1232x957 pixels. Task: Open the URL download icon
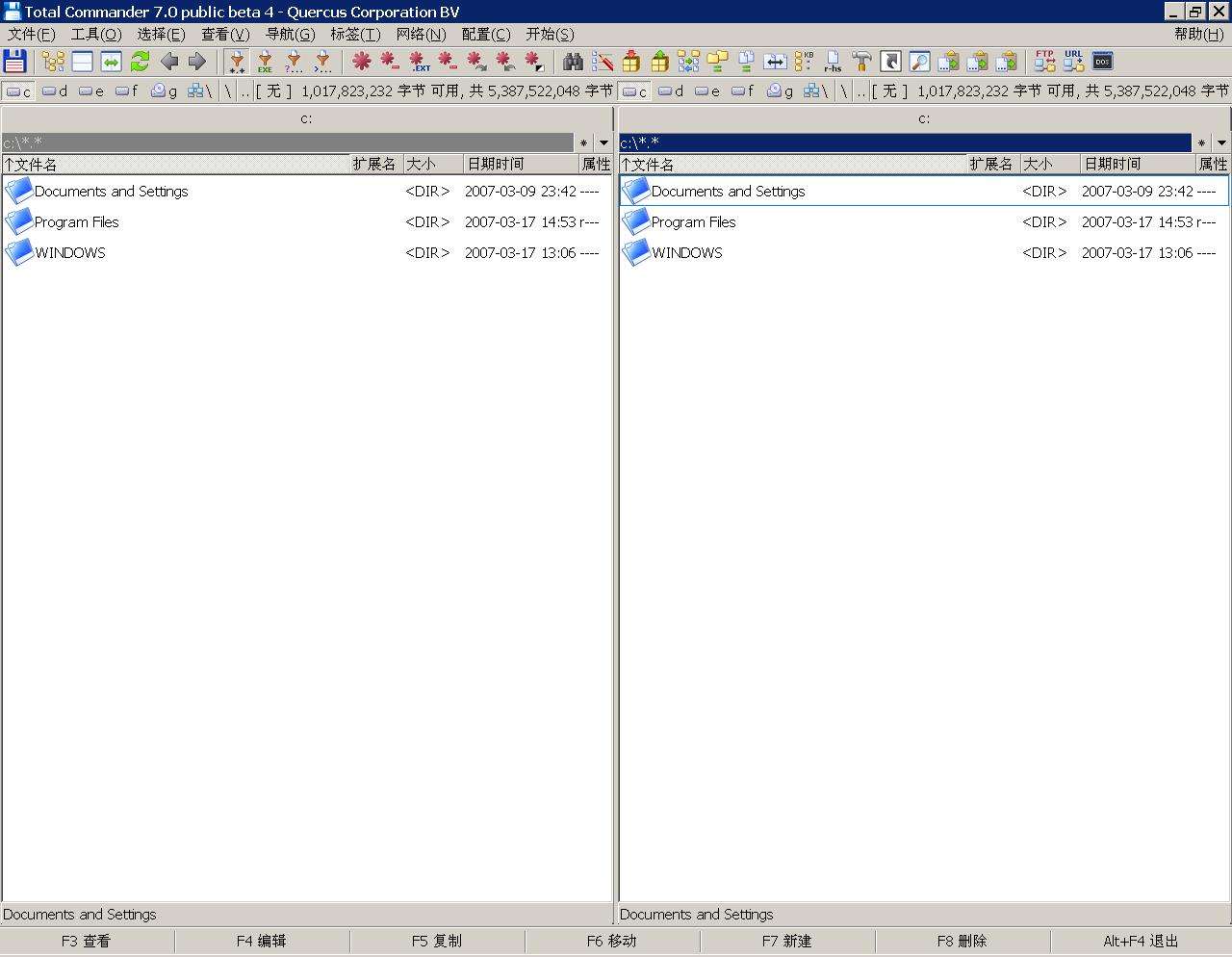pos(1074,62)
